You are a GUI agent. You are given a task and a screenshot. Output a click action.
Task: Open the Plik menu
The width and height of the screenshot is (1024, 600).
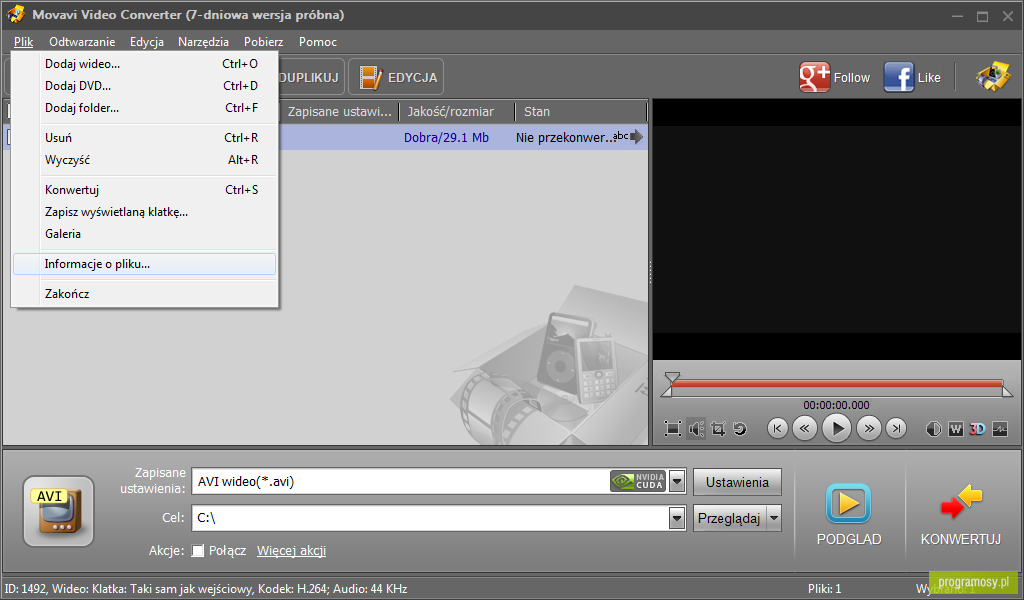click(24, 42)
